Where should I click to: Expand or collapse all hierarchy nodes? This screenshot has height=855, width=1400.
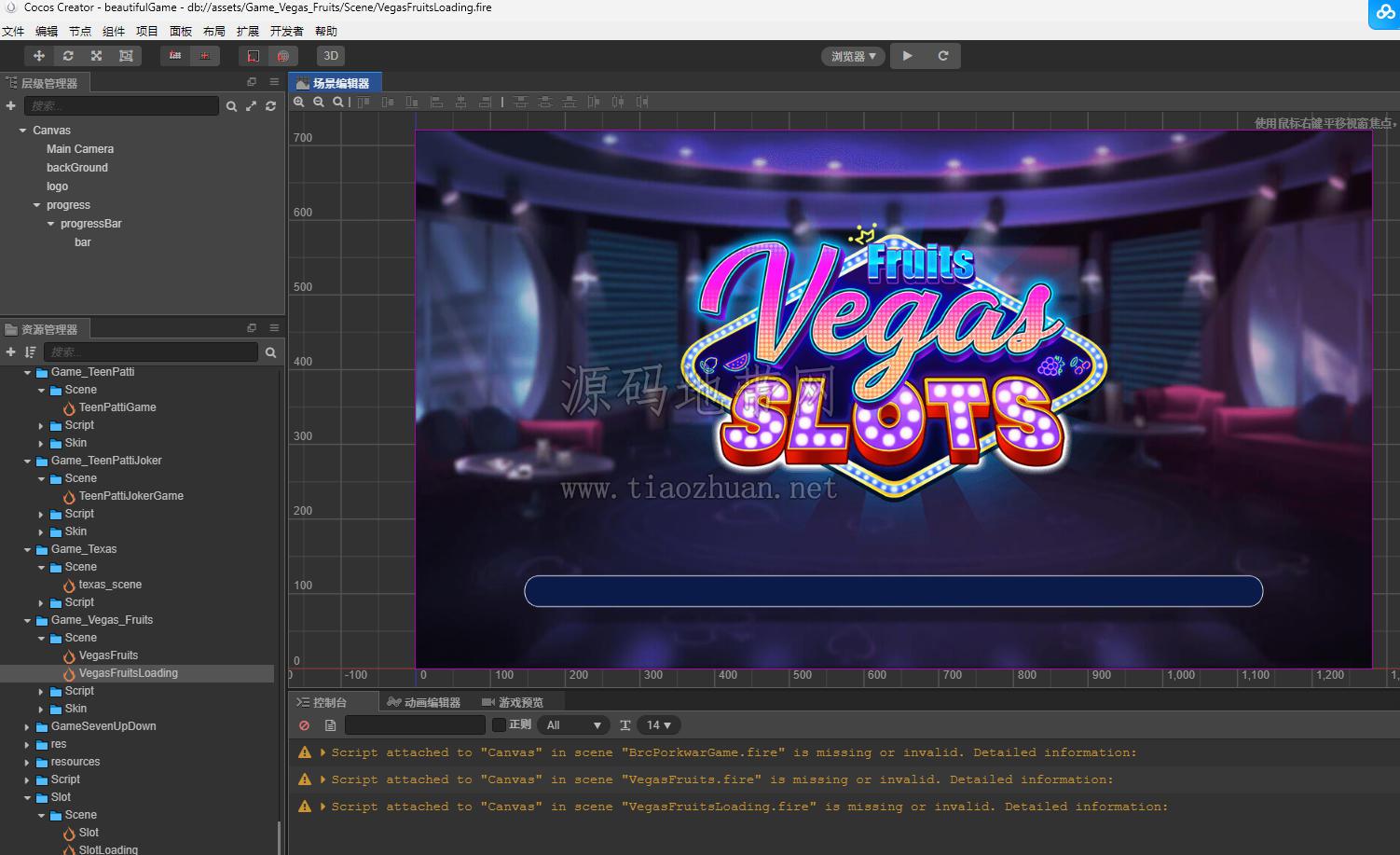(251, 106)
